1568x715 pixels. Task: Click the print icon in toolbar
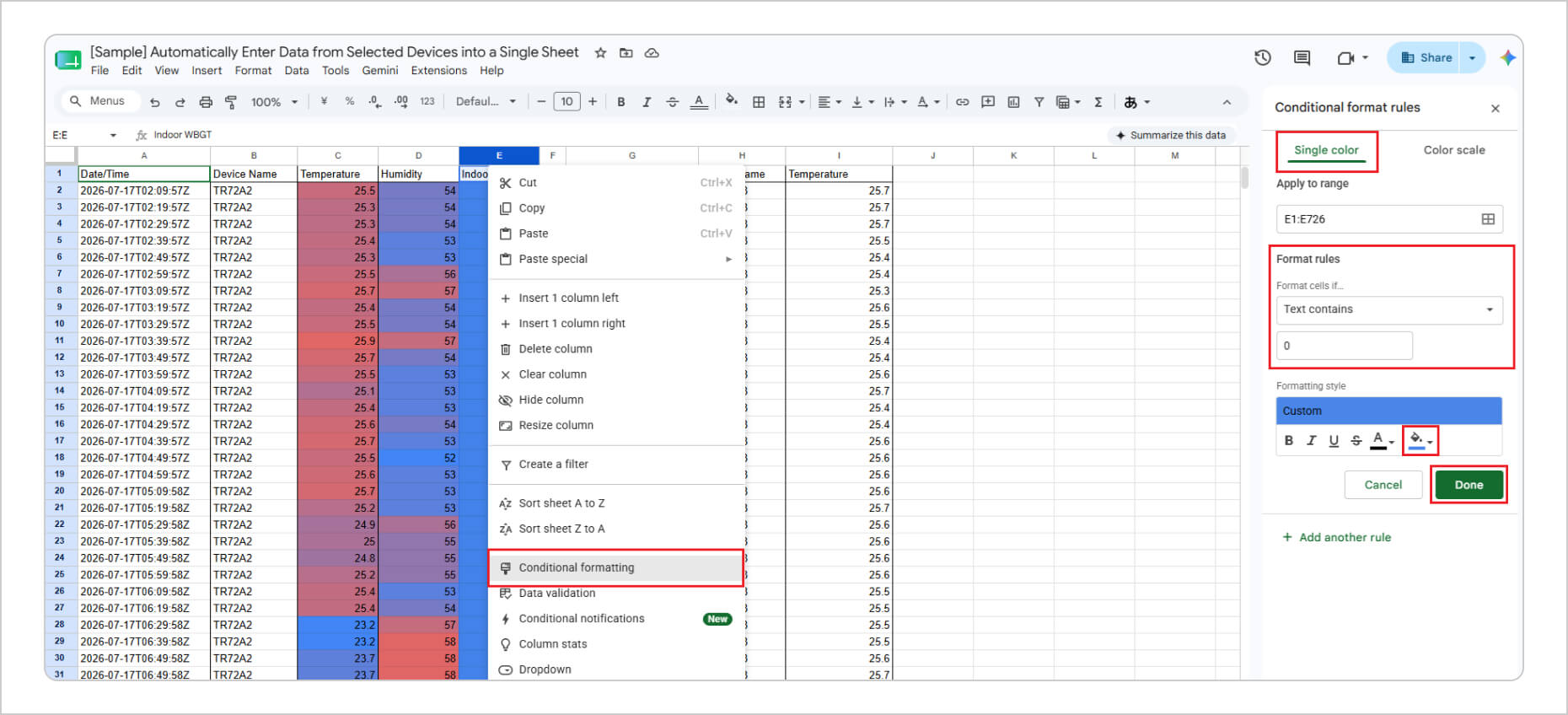pyautogui.click(x=206, y=102)
